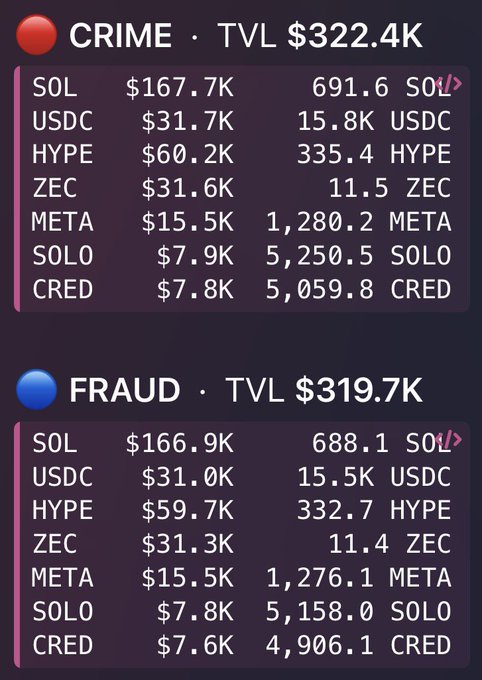This screenshot has height=680, width=482.
Task: Click the code icon in FRAUD block
Action: coord(448,440)
